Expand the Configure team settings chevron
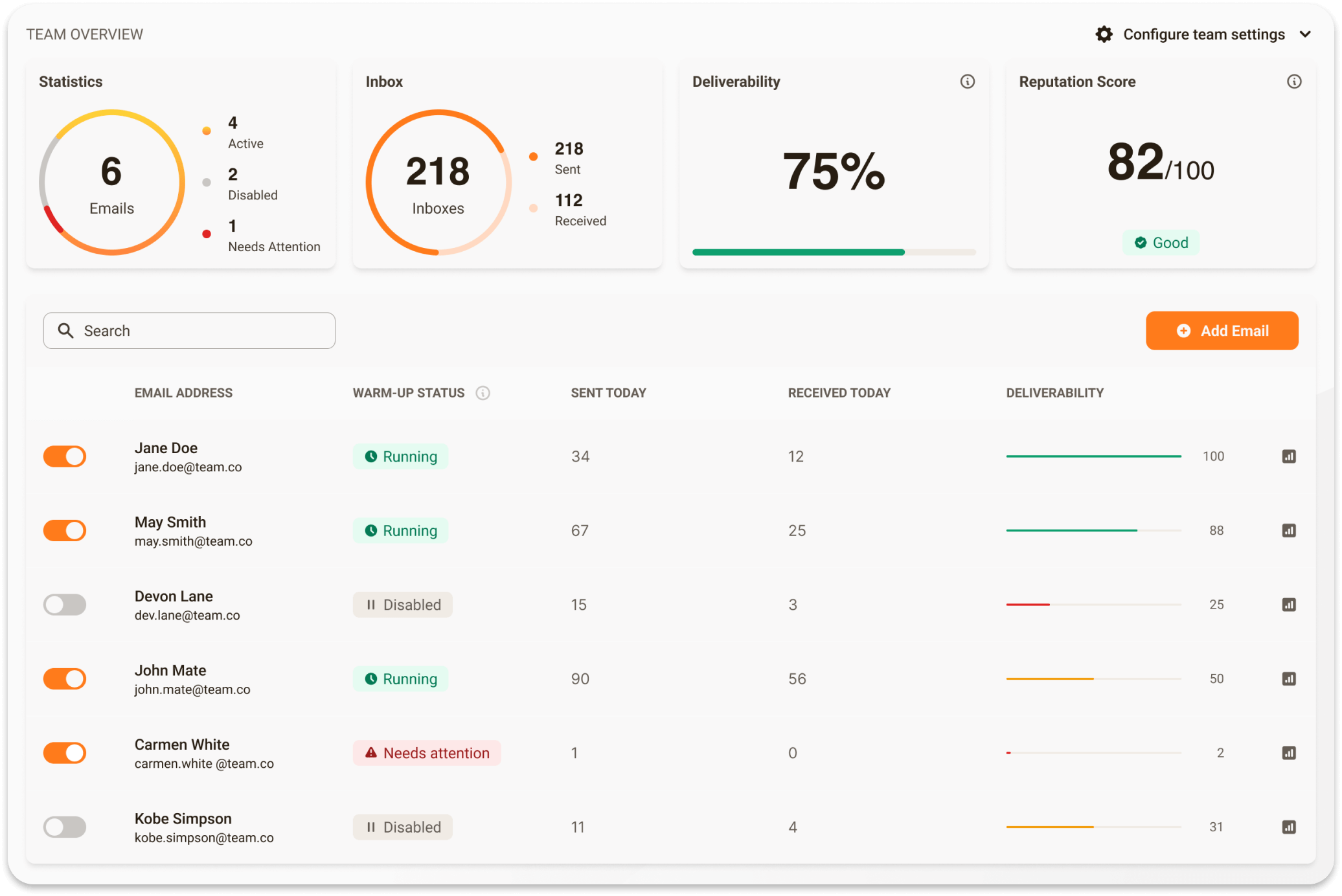This screenshot has width=1342, height=896. (x=1305, y=34)
